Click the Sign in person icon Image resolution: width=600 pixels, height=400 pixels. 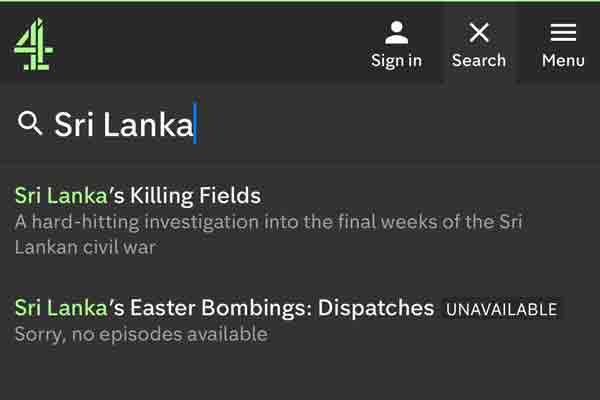click(396, 33)
